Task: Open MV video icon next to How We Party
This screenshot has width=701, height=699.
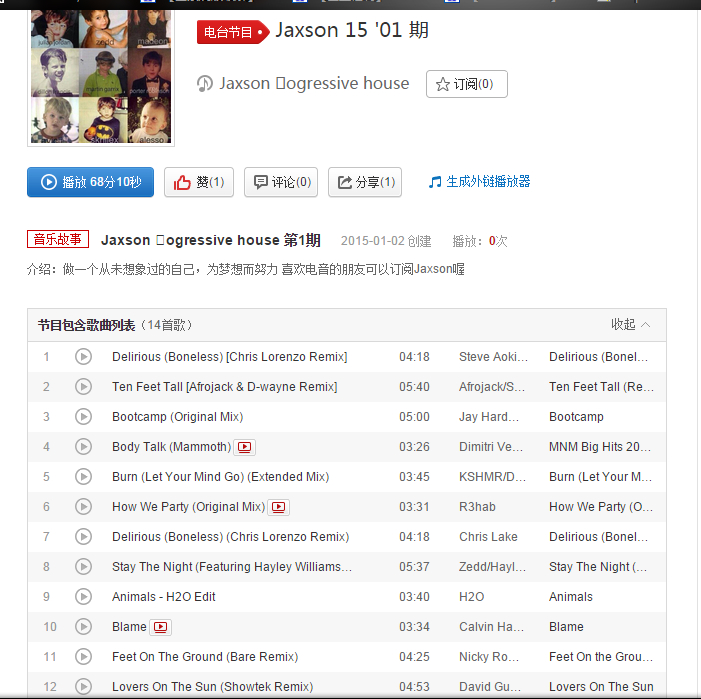Action: tap(279, 507)
